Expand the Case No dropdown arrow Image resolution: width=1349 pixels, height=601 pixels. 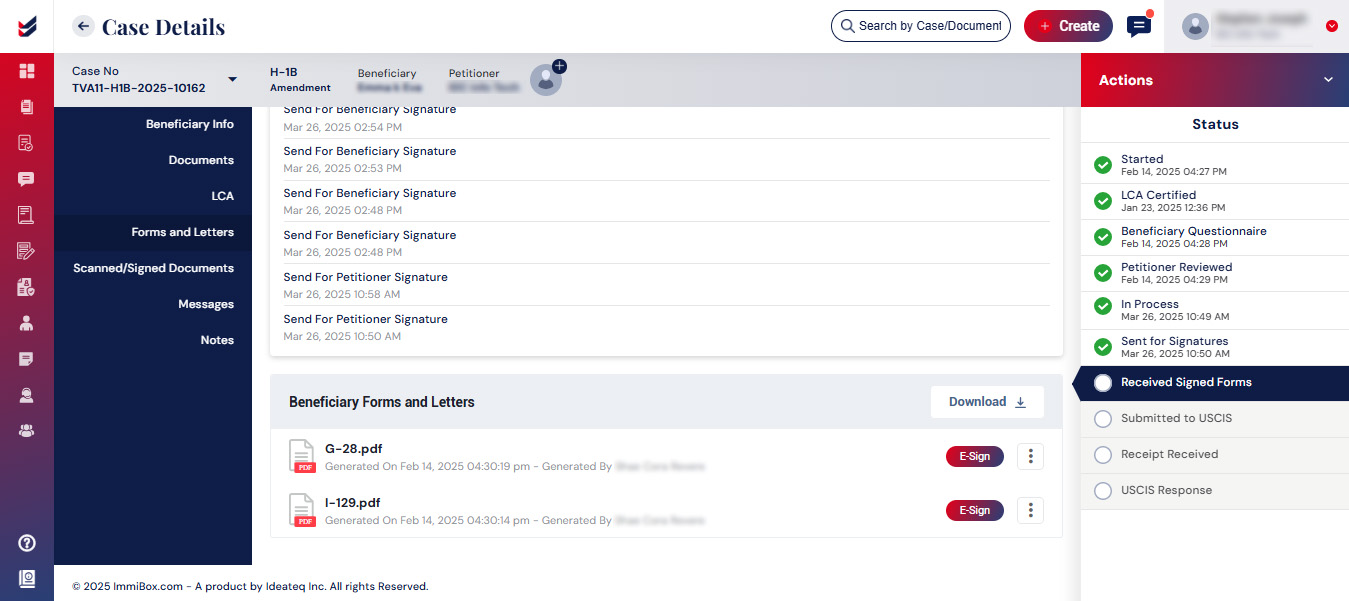click(233, 79)
